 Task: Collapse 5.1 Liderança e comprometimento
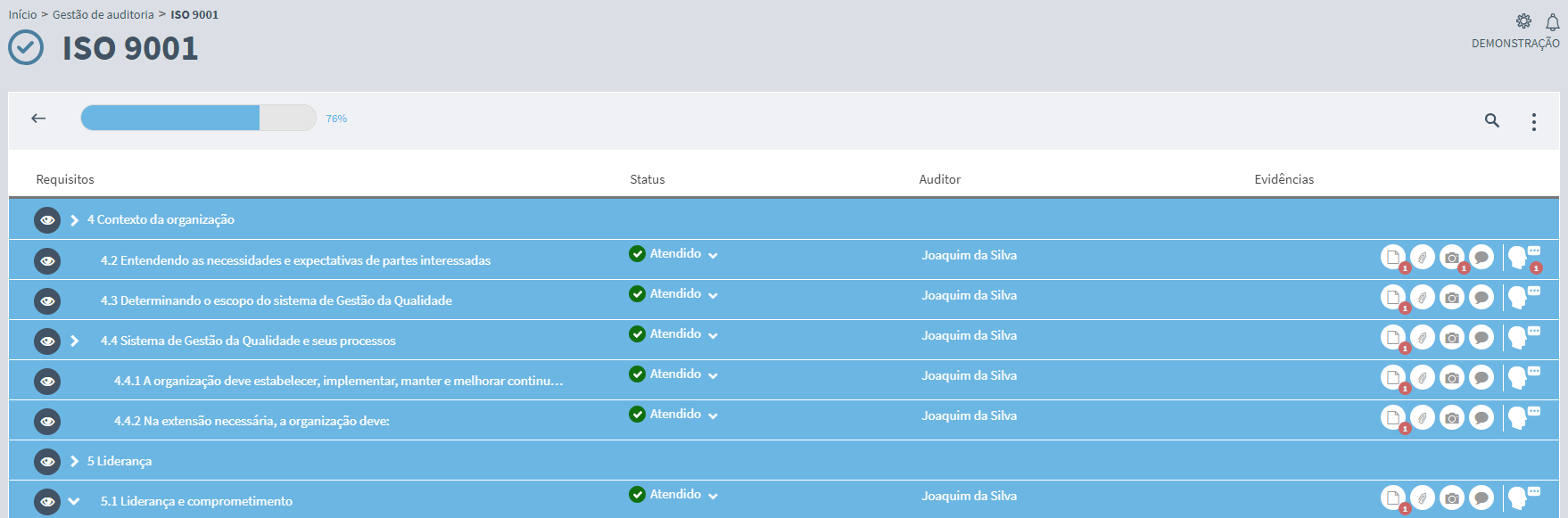[74, 501]
